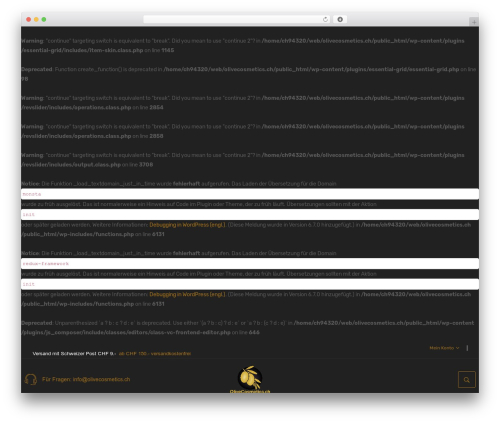Click the browser address bar
Screen dimensions: 500x423
tap(237, 19)
